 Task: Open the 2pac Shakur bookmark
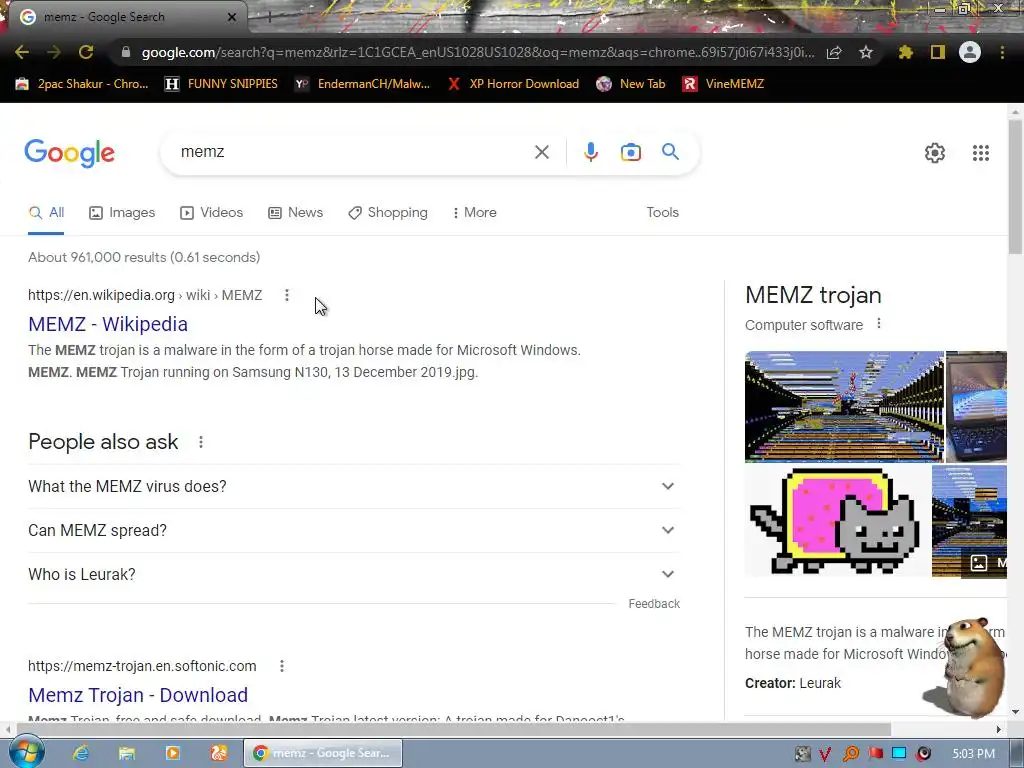coord(82,84)
